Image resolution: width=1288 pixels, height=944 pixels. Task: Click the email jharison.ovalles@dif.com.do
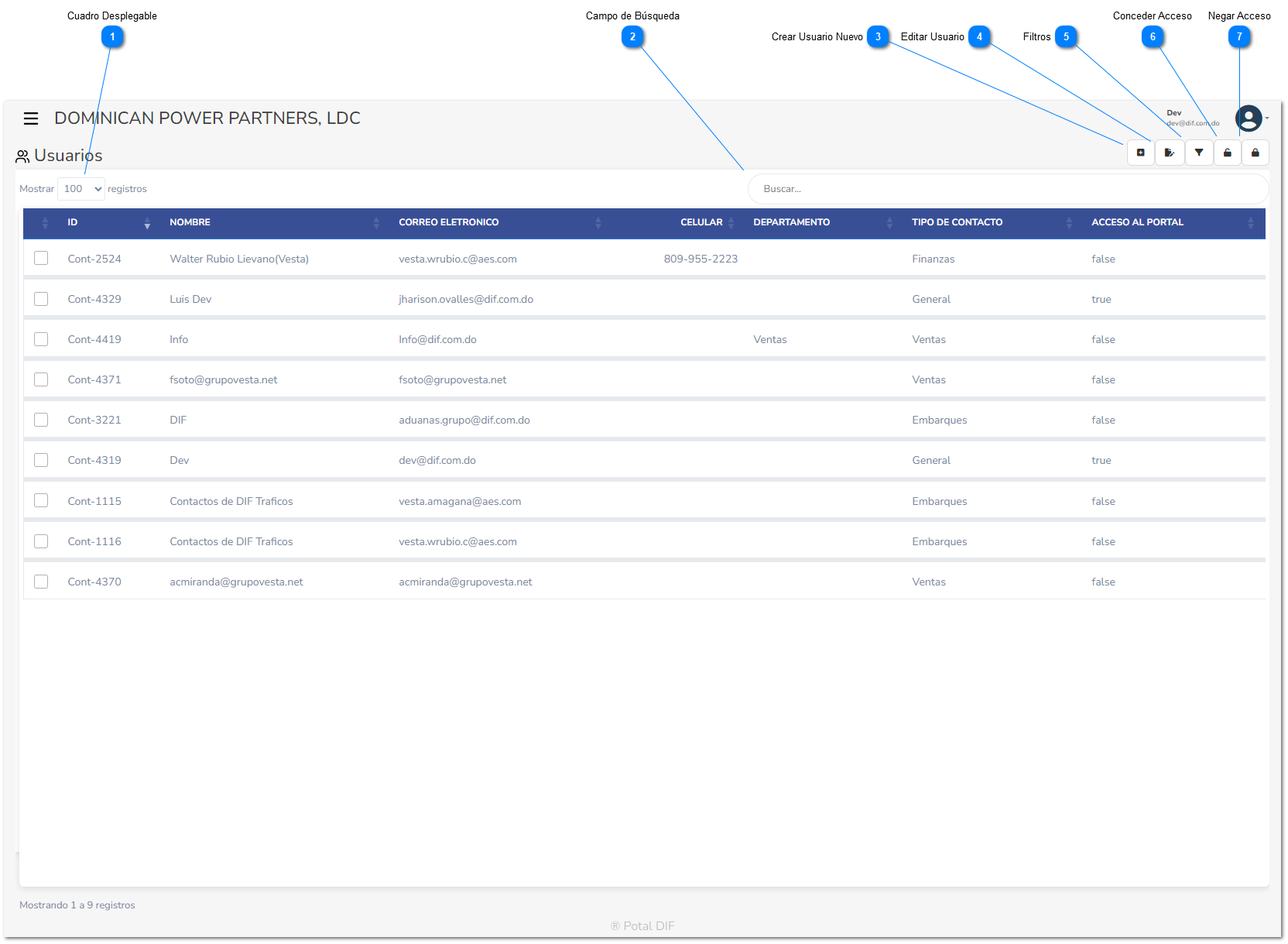pyautogui.click(x=466, y=299)
